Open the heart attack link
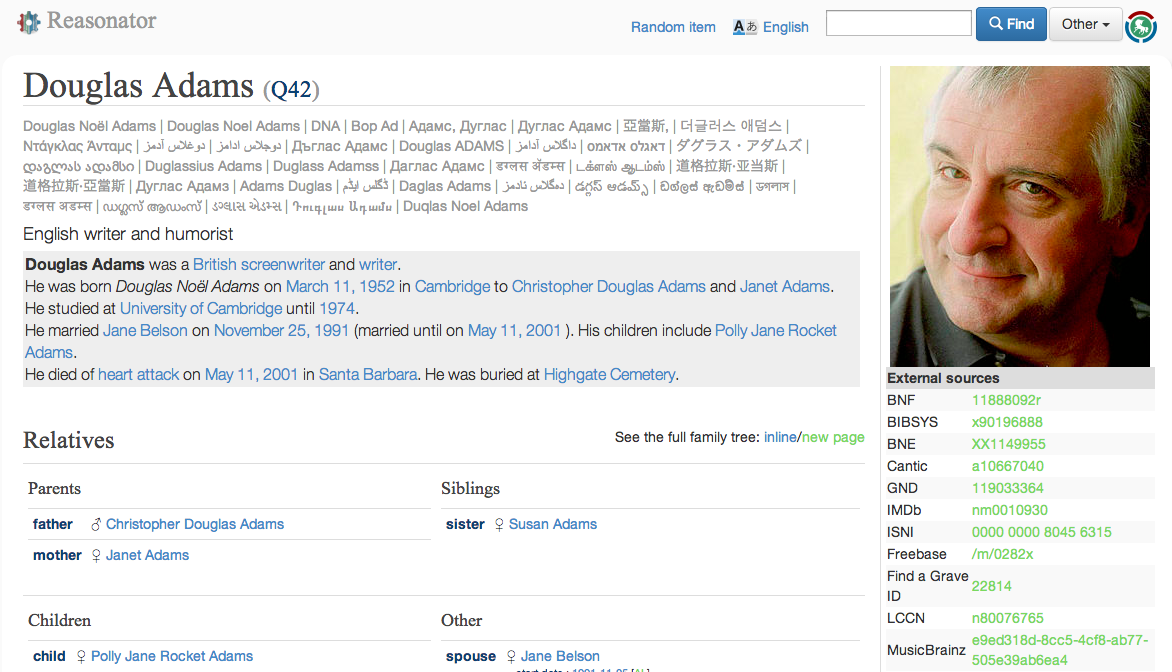 click(138, 374)
